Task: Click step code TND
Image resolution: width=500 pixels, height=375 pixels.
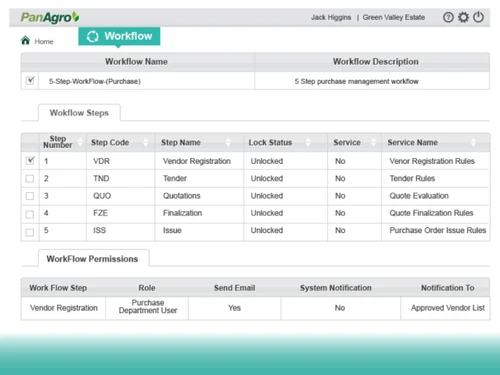Action: [101, 178]
